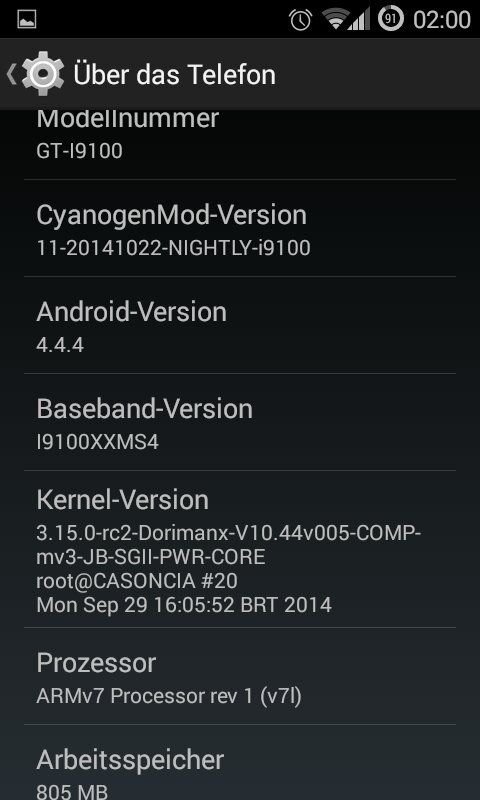
Task: Tap the Arbeitsspeicher entry
Action: 240,763
